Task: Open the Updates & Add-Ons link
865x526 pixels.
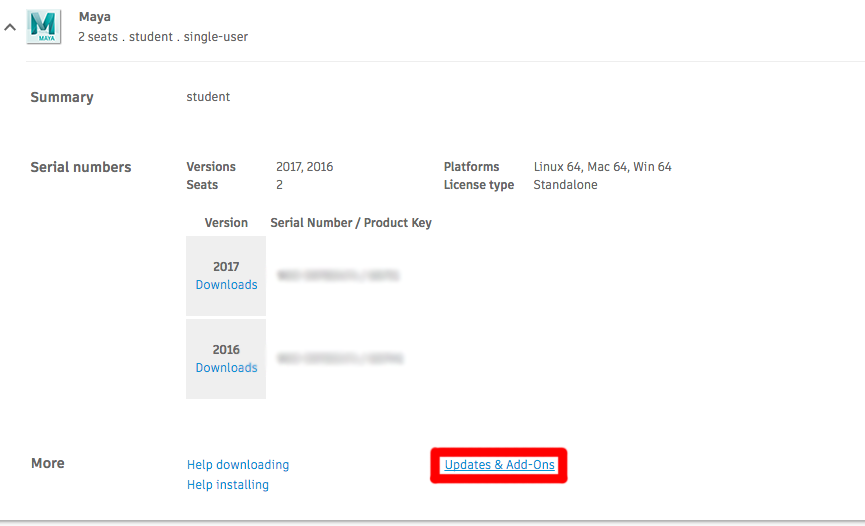Action: tap(499, 465)
